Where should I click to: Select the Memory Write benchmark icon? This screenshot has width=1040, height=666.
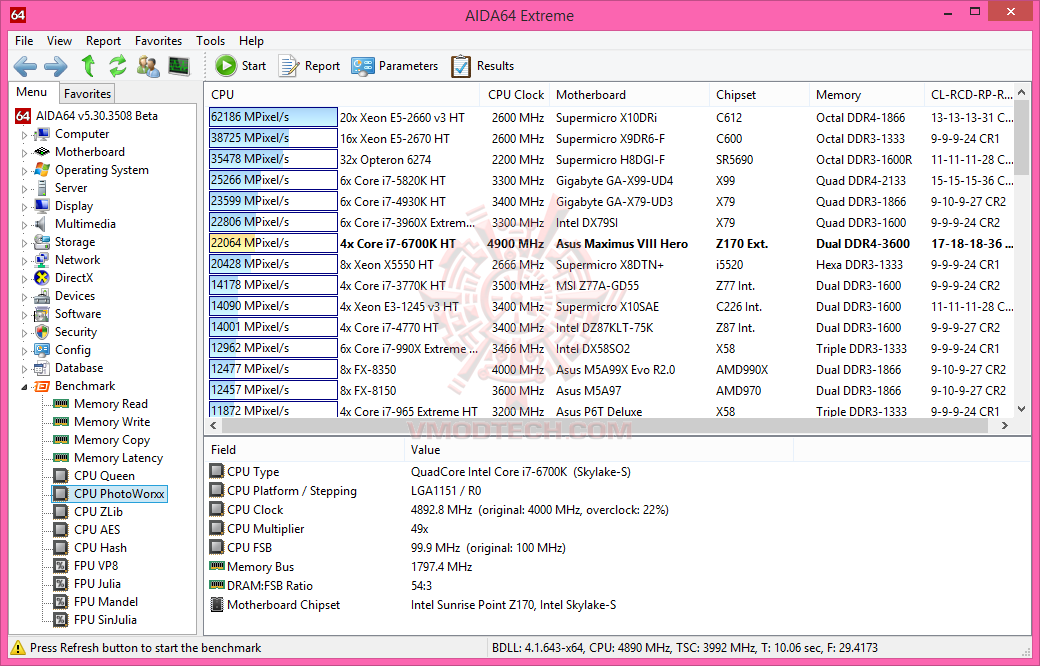pyautogui.click(x=61, y=421)
